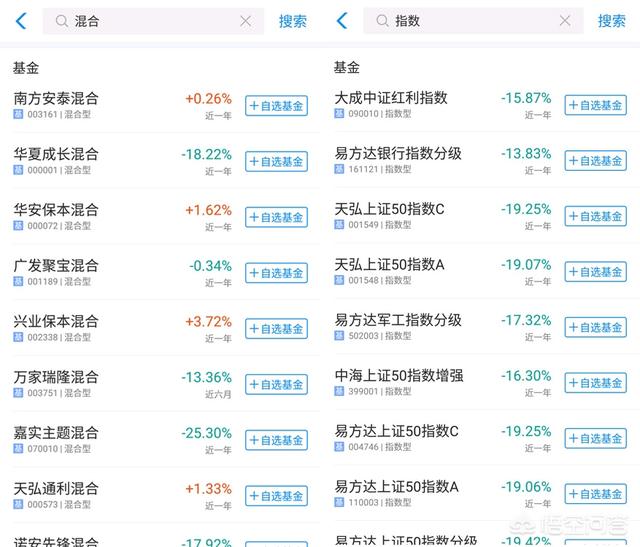Add 天弘上证50指数C to 自选基金
The width and height of the screenshot is (640, 547).
click(x=596, y=216)
